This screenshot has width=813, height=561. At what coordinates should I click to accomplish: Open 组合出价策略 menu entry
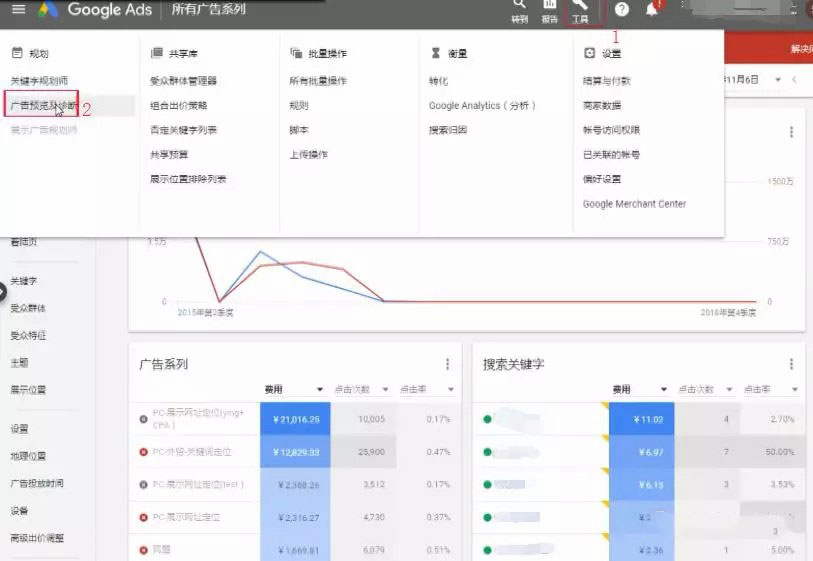click(x=179, y=105)
